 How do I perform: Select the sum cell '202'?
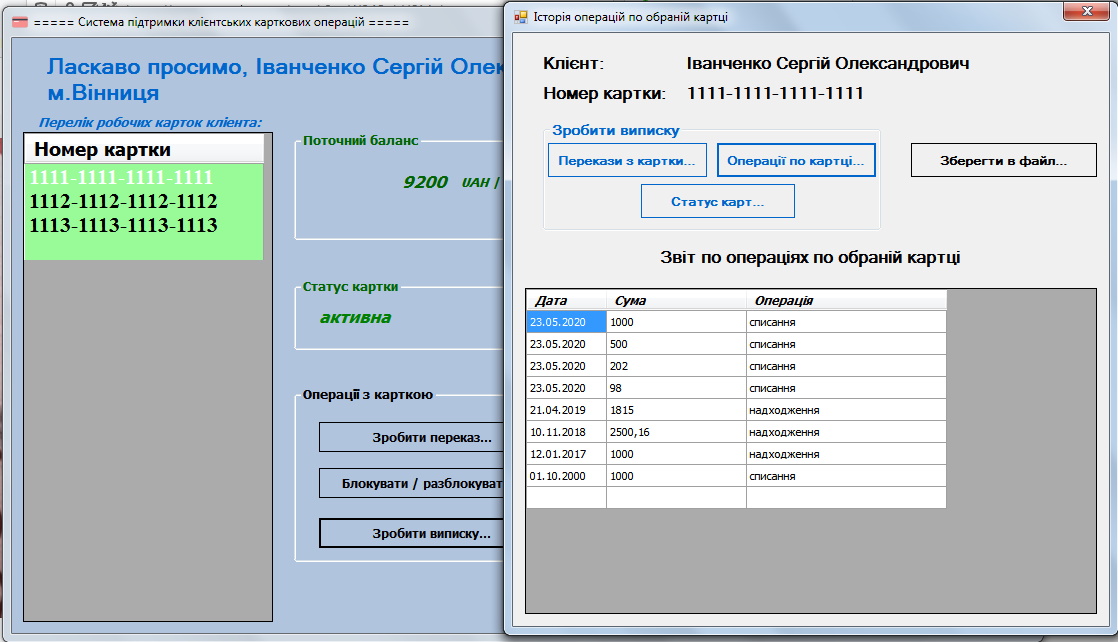click(676, 366)
